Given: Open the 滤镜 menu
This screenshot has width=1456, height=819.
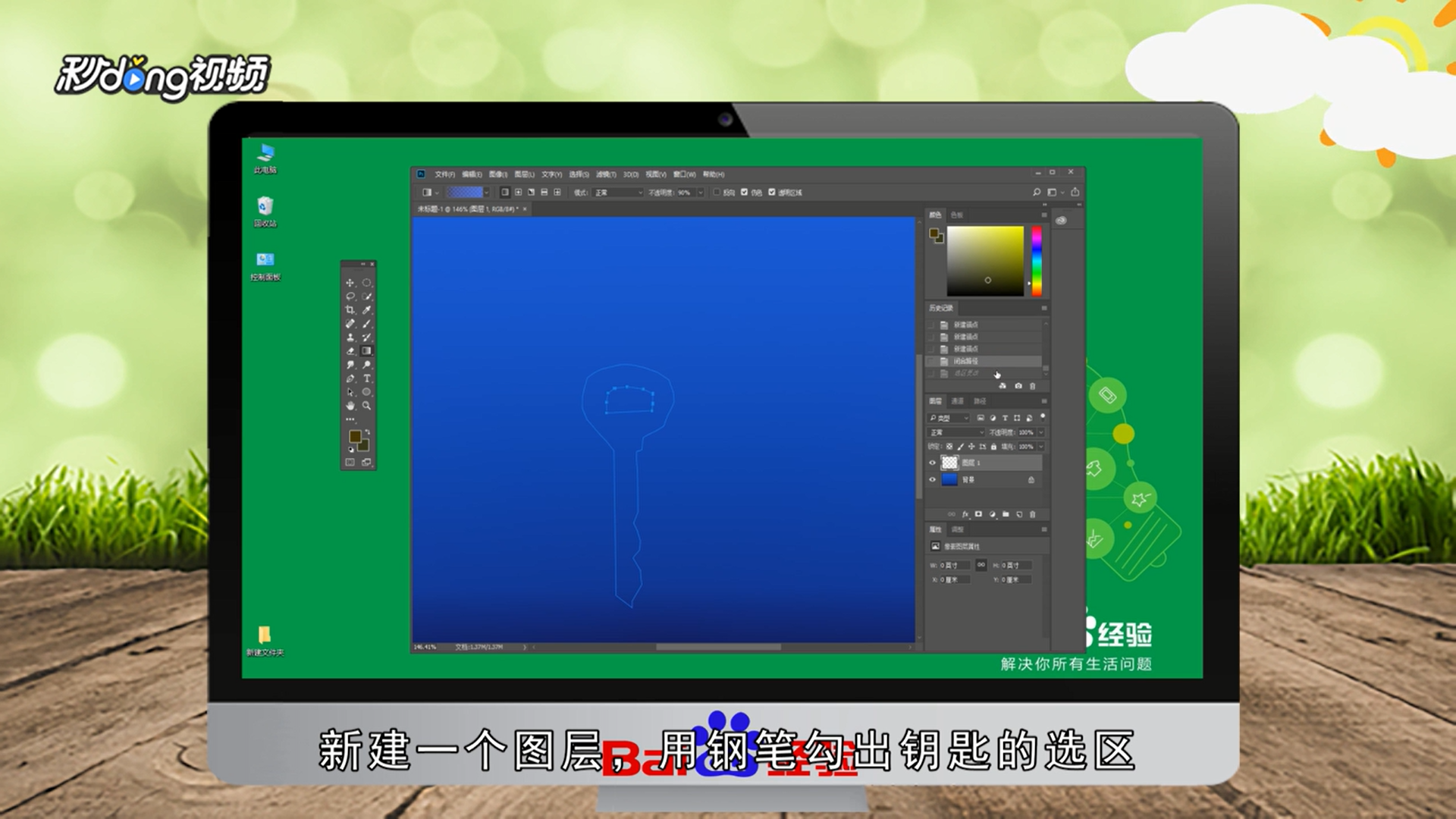Looking at the screenshot, I should tap(605, 174).
